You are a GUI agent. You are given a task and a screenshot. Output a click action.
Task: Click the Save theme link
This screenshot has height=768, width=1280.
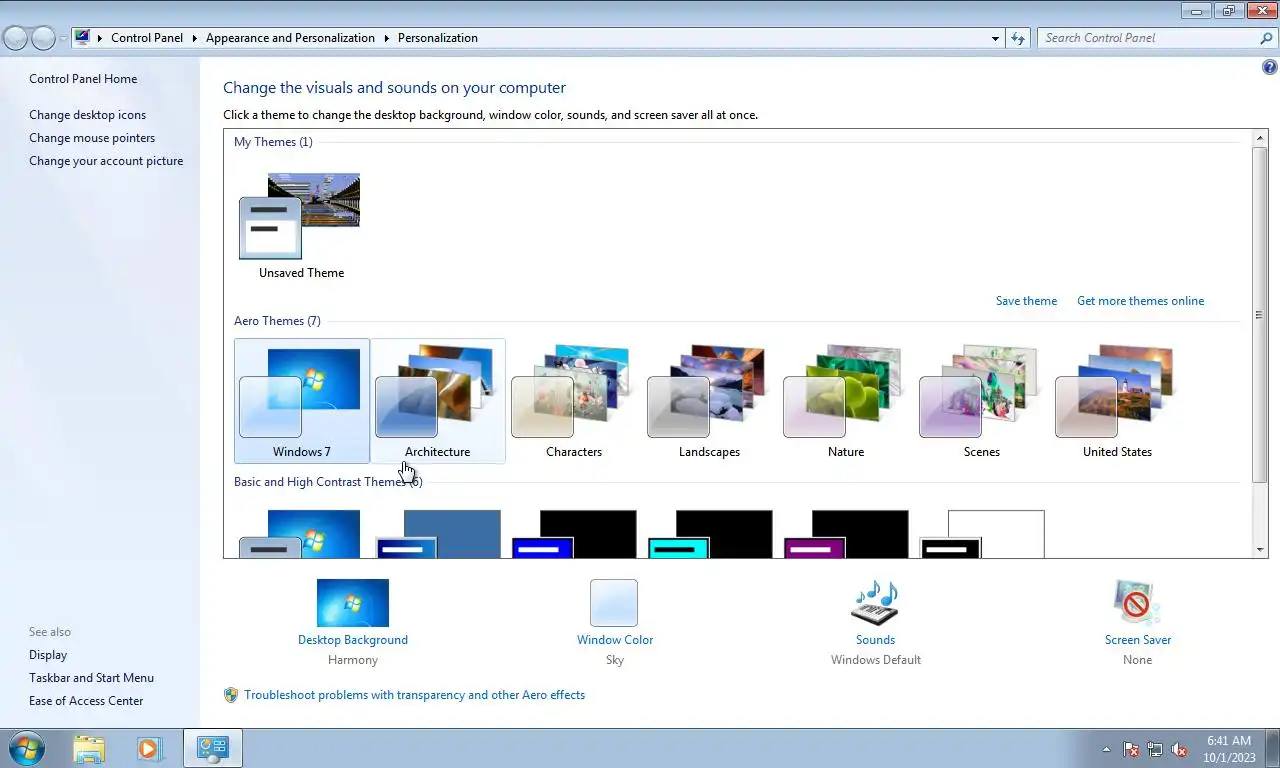pyautogui.click(x=1026, y=301)
